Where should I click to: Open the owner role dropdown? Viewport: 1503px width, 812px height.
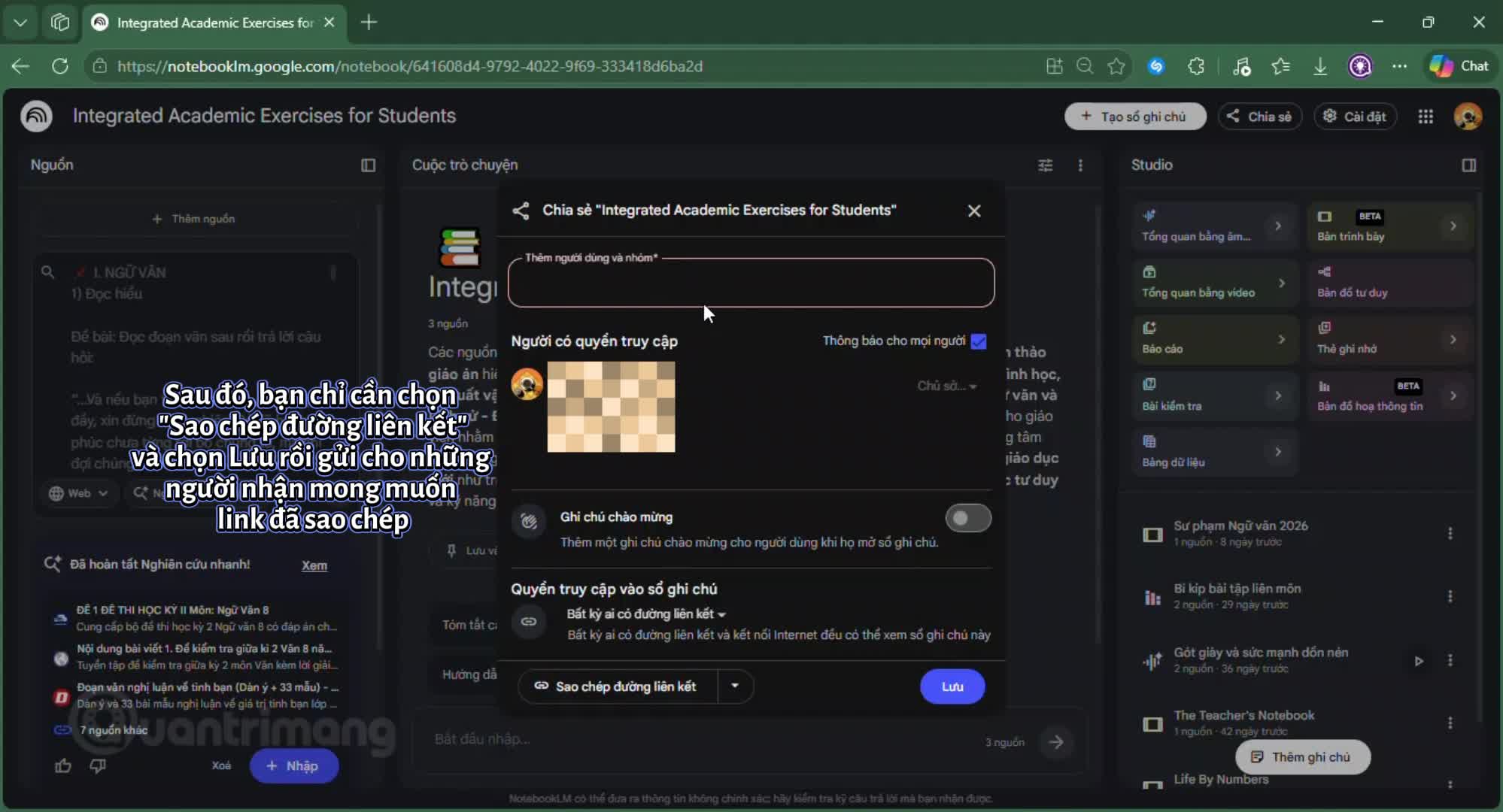pos(946,386)
